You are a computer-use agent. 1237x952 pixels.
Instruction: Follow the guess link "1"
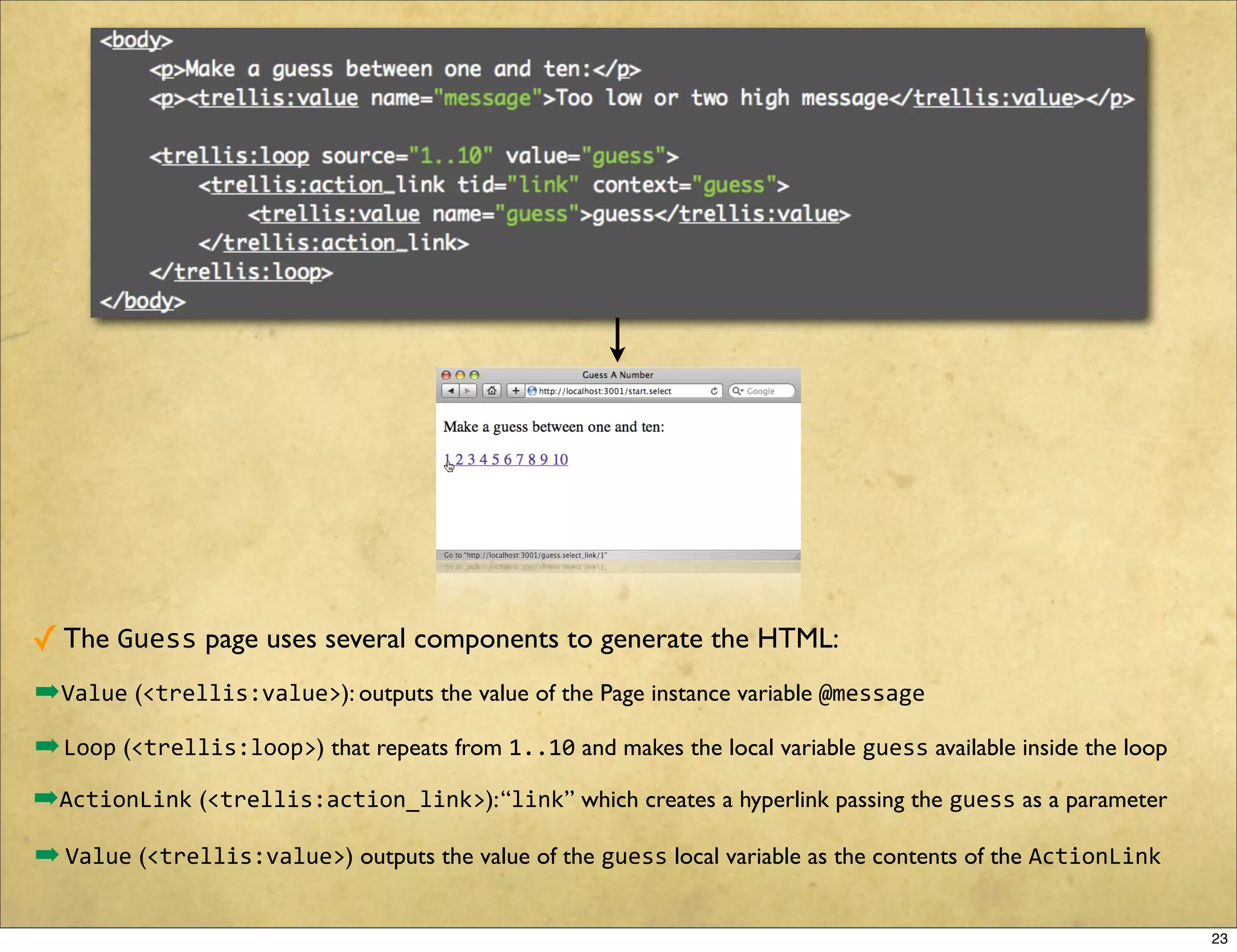click(x=447, y=459)
